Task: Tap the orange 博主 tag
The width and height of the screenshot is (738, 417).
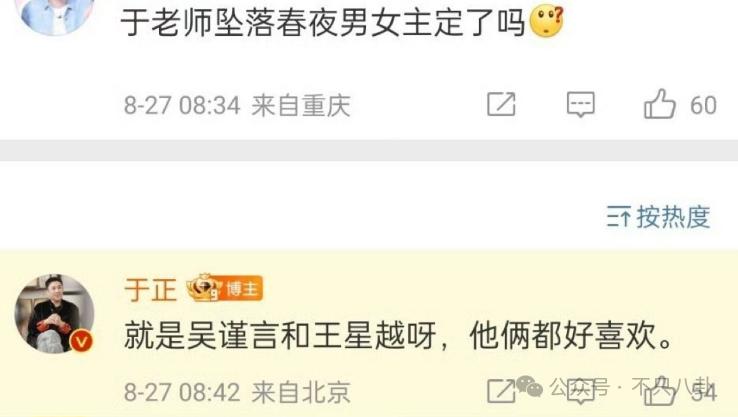Action: pos(242,288)
